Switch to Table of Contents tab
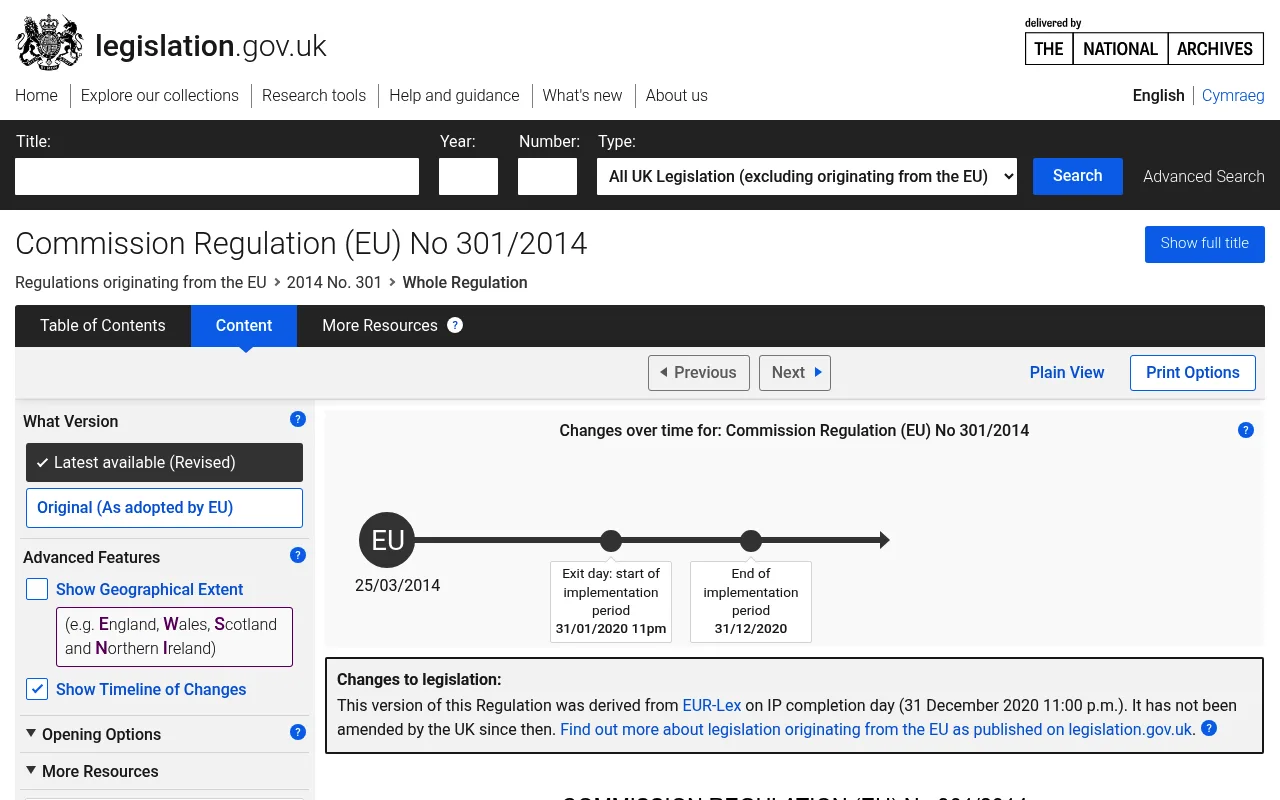The height and width of the screenshot is (800, 1280). 103,326
